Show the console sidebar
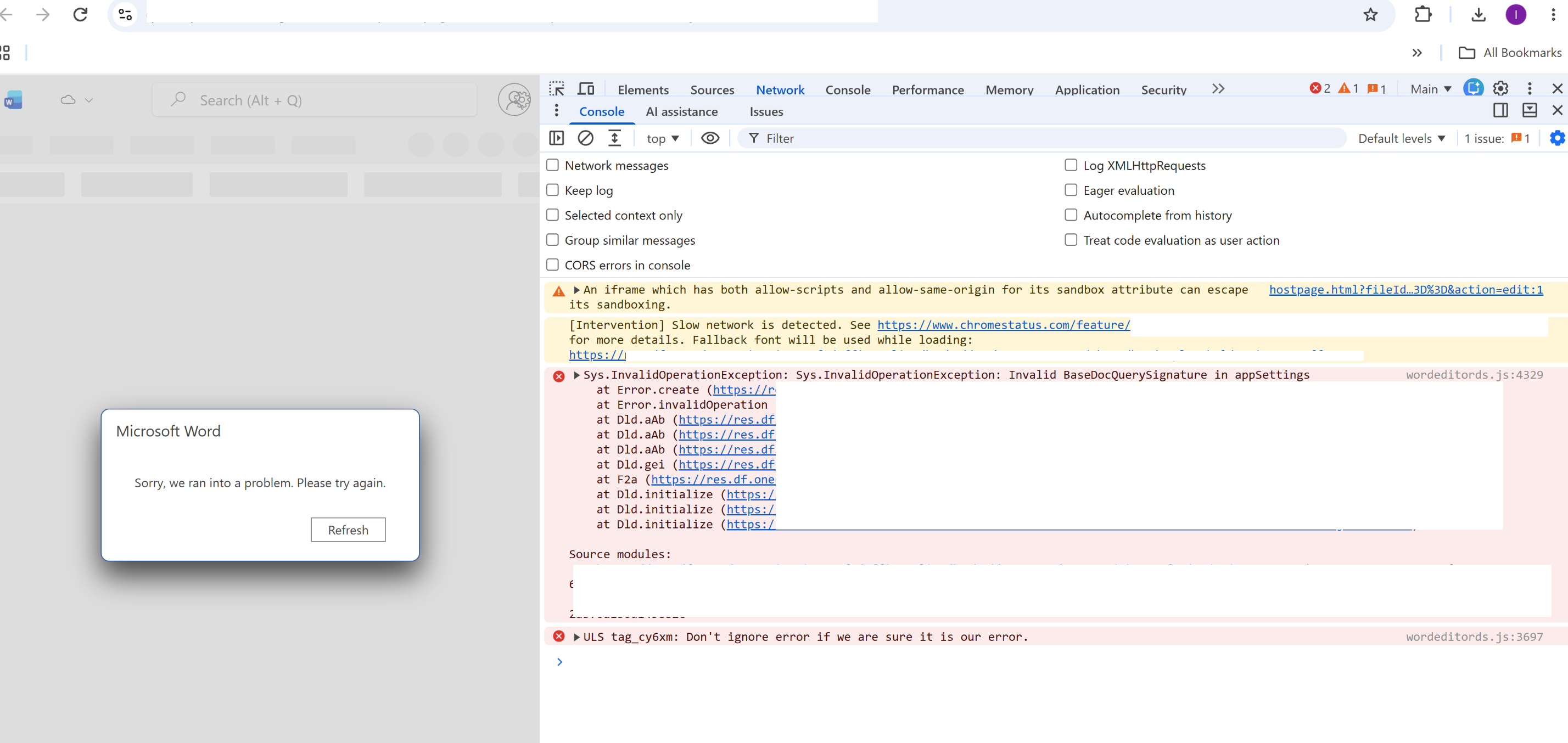The height and width of the screenshot is (743, 1568). tap(556, 138)
